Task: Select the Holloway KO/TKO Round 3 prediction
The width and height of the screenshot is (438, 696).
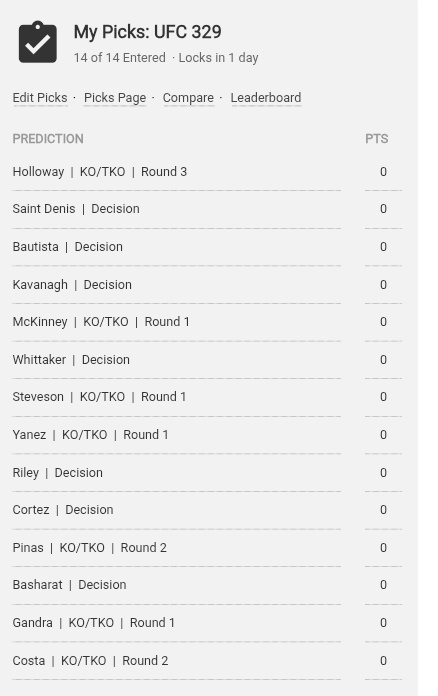Action: click(x=100, y=172)
